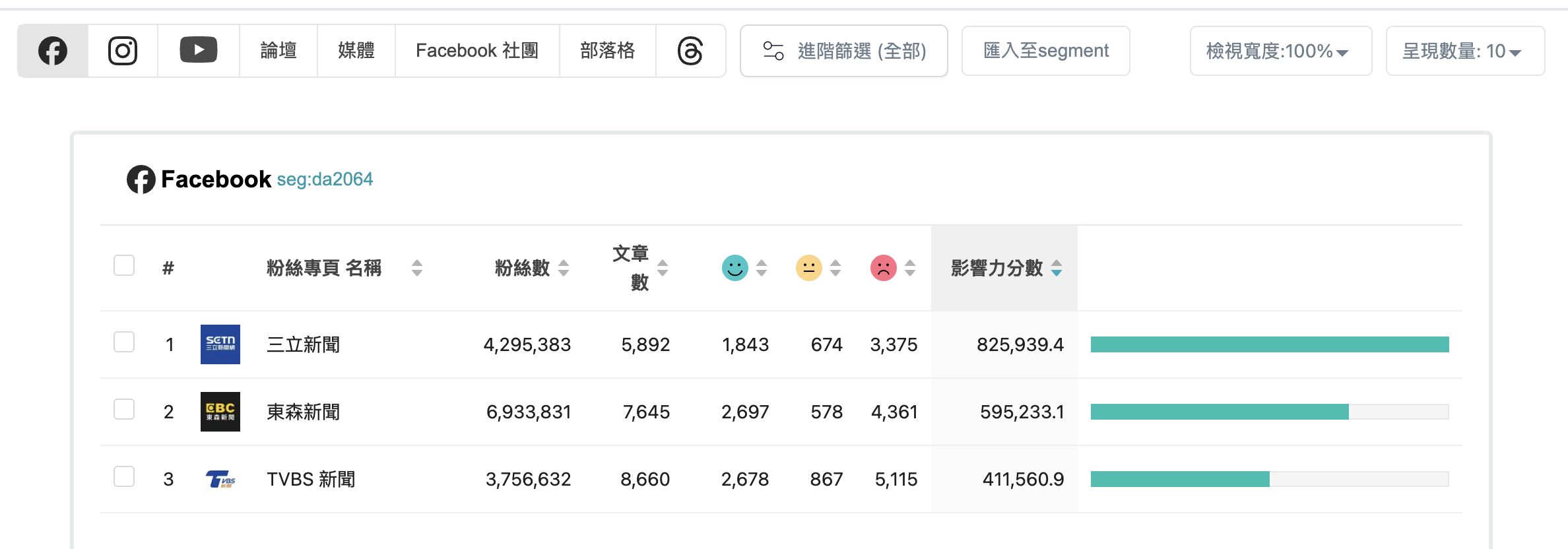Click the 粉絲專頁 名稱 column header
The width and height of the screenshot is (1568, 549).
(x=324, y=268)
